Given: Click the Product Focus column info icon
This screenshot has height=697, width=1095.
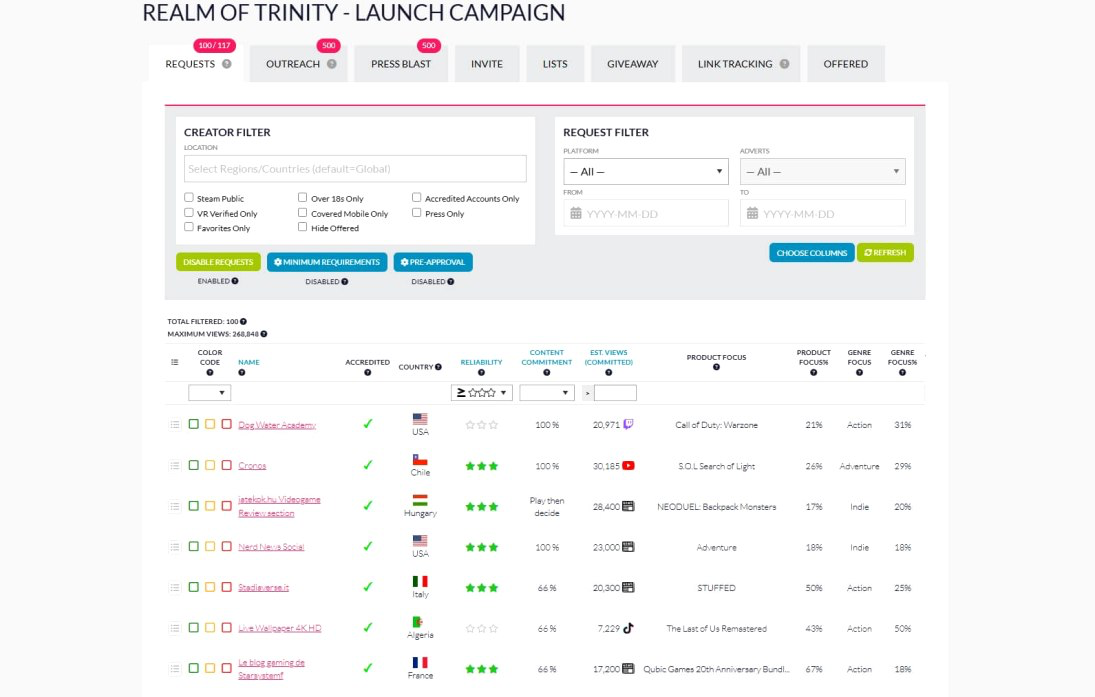Looking at the screenshot, I should click(716, 367).
